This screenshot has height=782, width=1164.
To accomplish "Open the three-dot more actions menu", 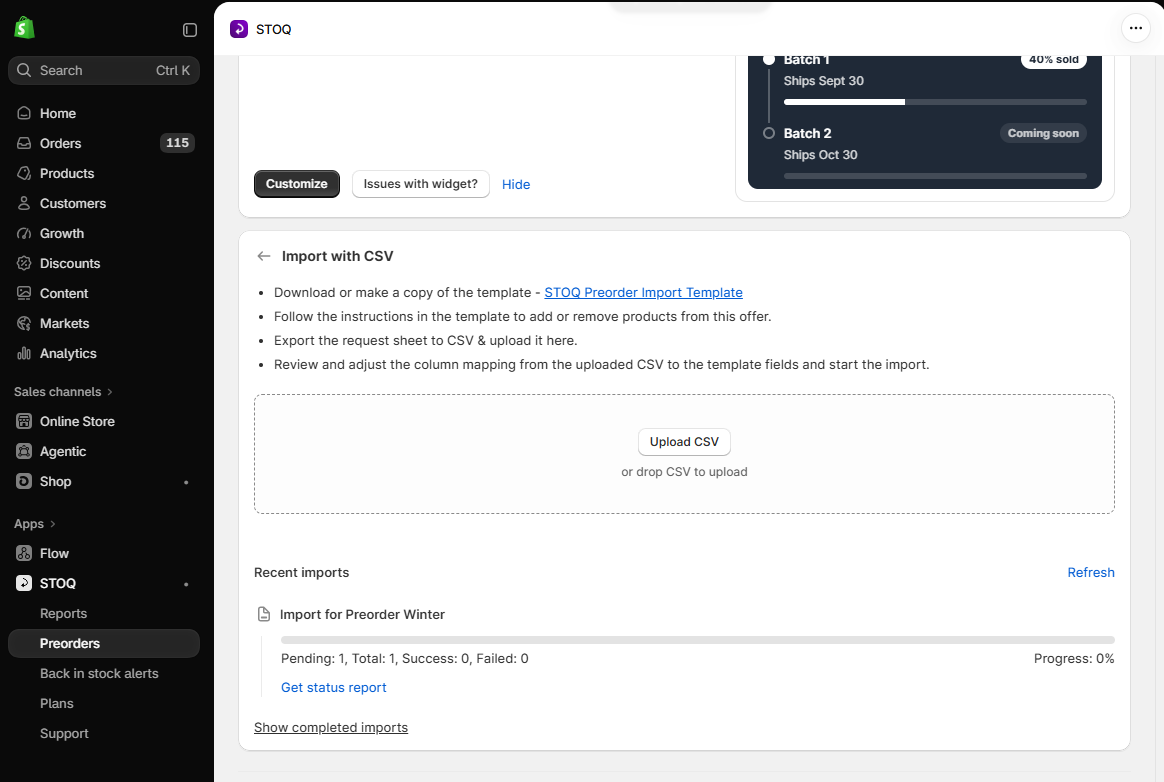I will 1135,28.
